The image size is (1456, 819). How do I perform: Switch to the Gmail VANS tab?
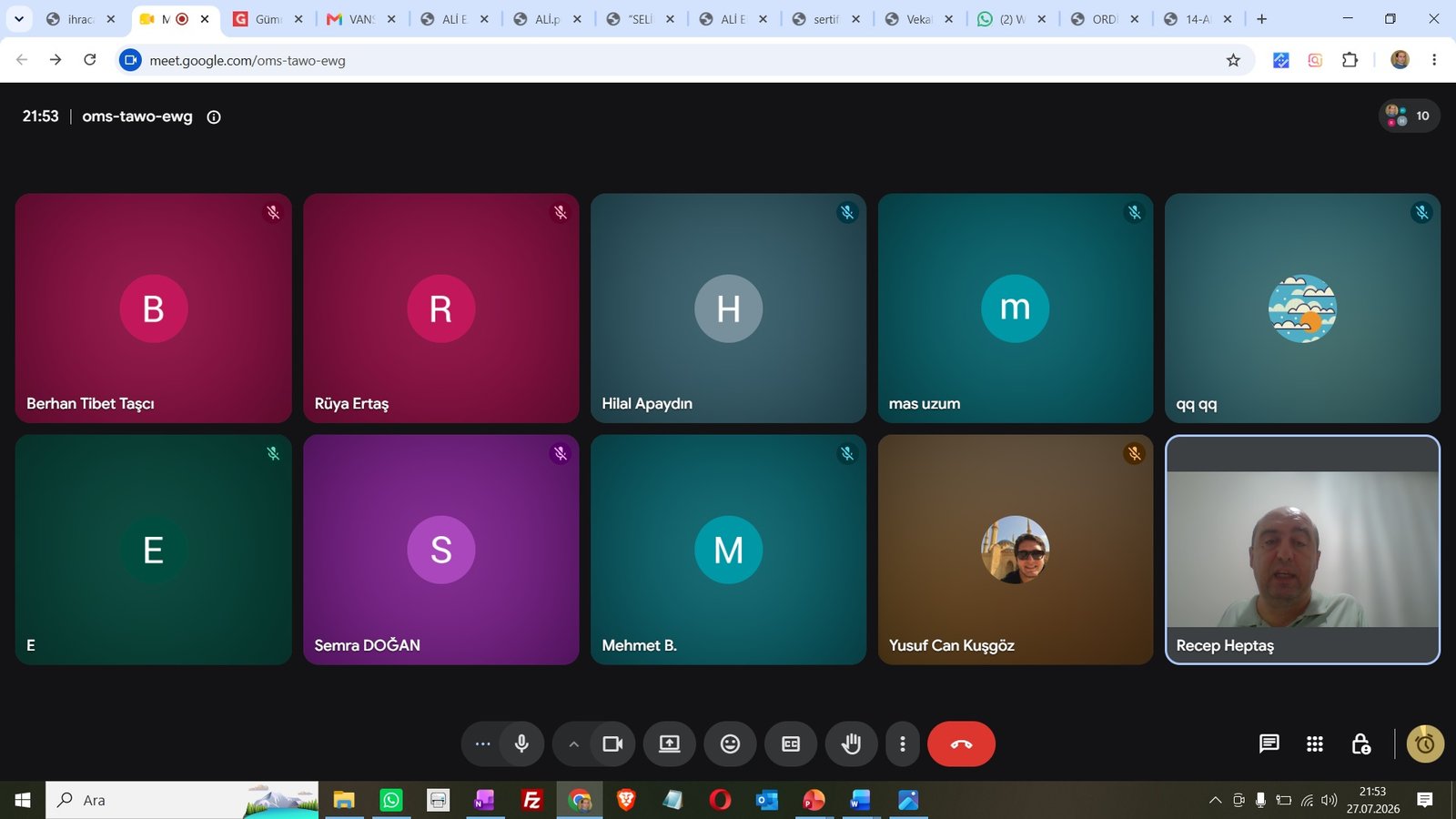pos(360,18)
